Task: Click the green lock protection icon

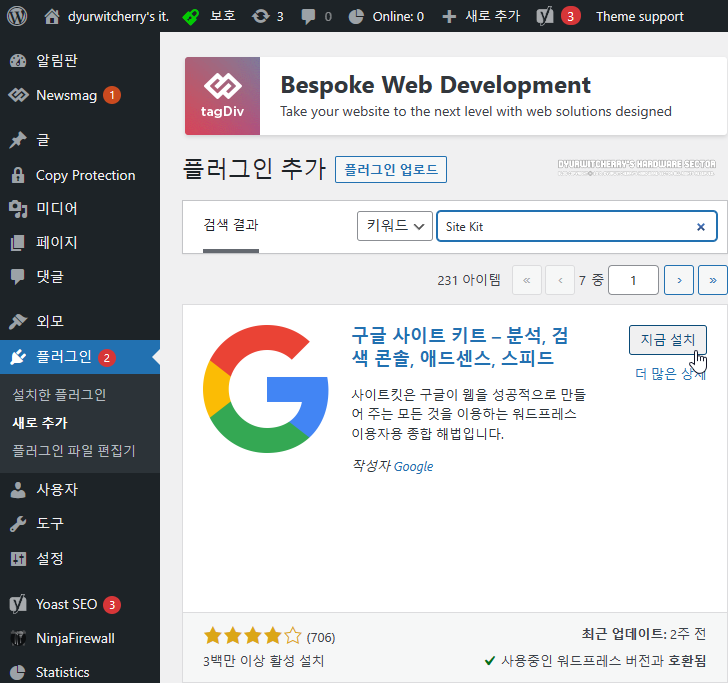Action: pos(190,17)
